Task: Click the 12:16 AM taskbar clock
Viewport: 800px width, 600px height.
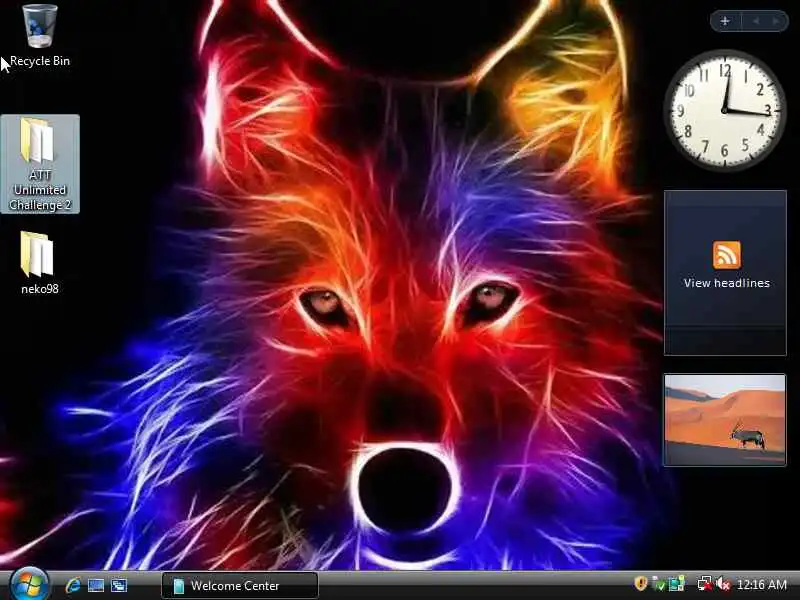Action: [x=762, y=584]
